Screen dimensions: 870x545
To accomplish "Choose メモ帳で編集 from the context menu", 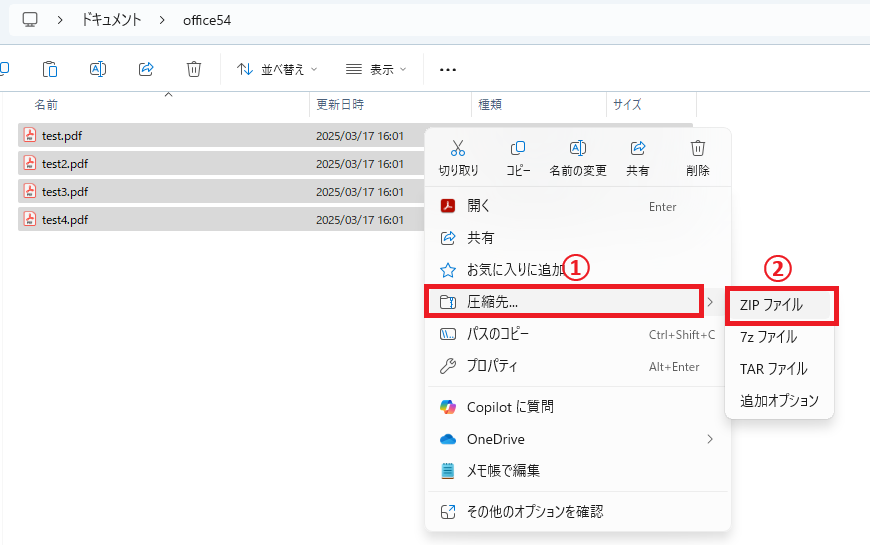I will point(578,471).
